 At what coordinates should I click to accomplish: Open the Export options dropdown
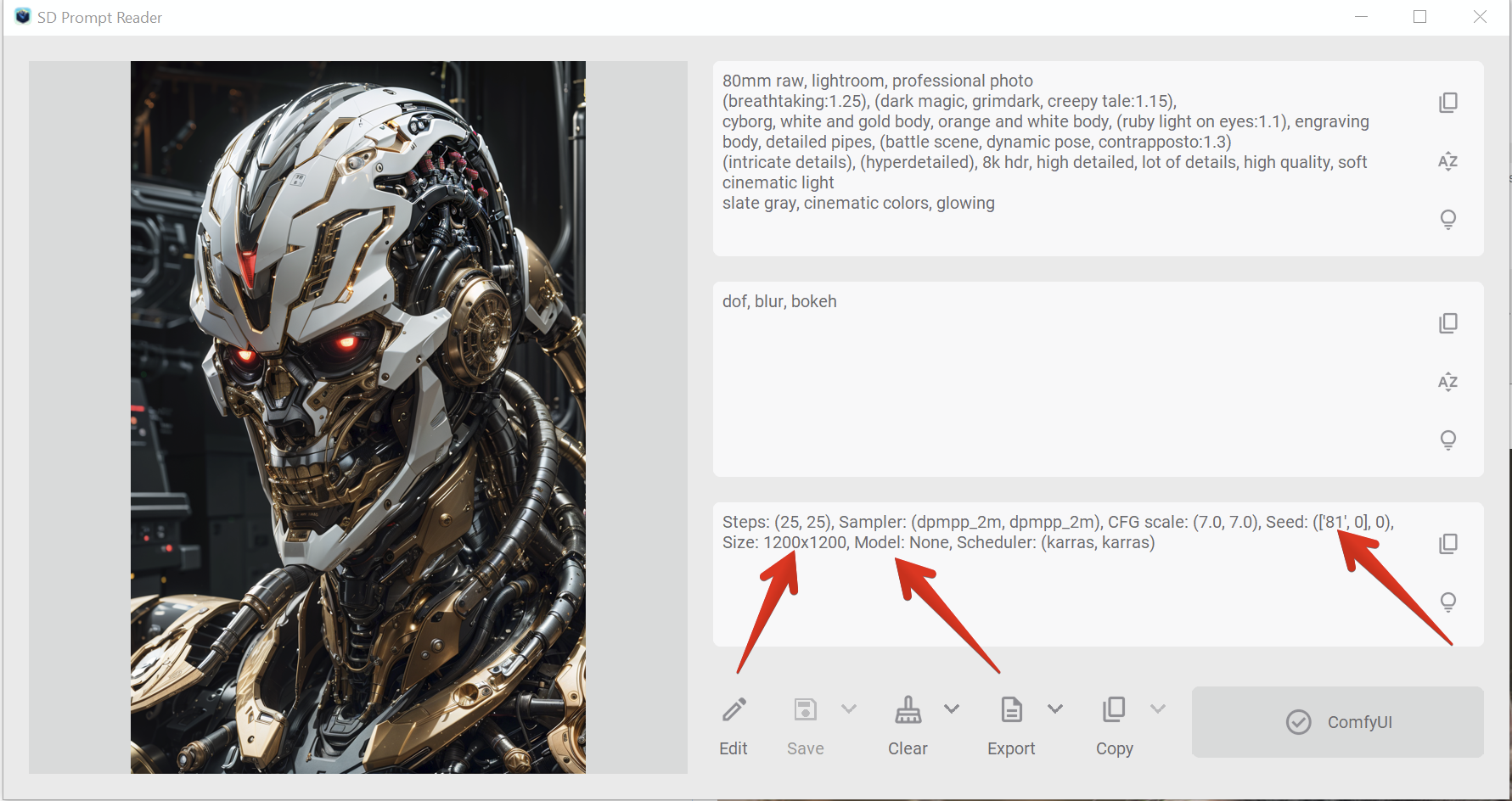point(1056,709)
